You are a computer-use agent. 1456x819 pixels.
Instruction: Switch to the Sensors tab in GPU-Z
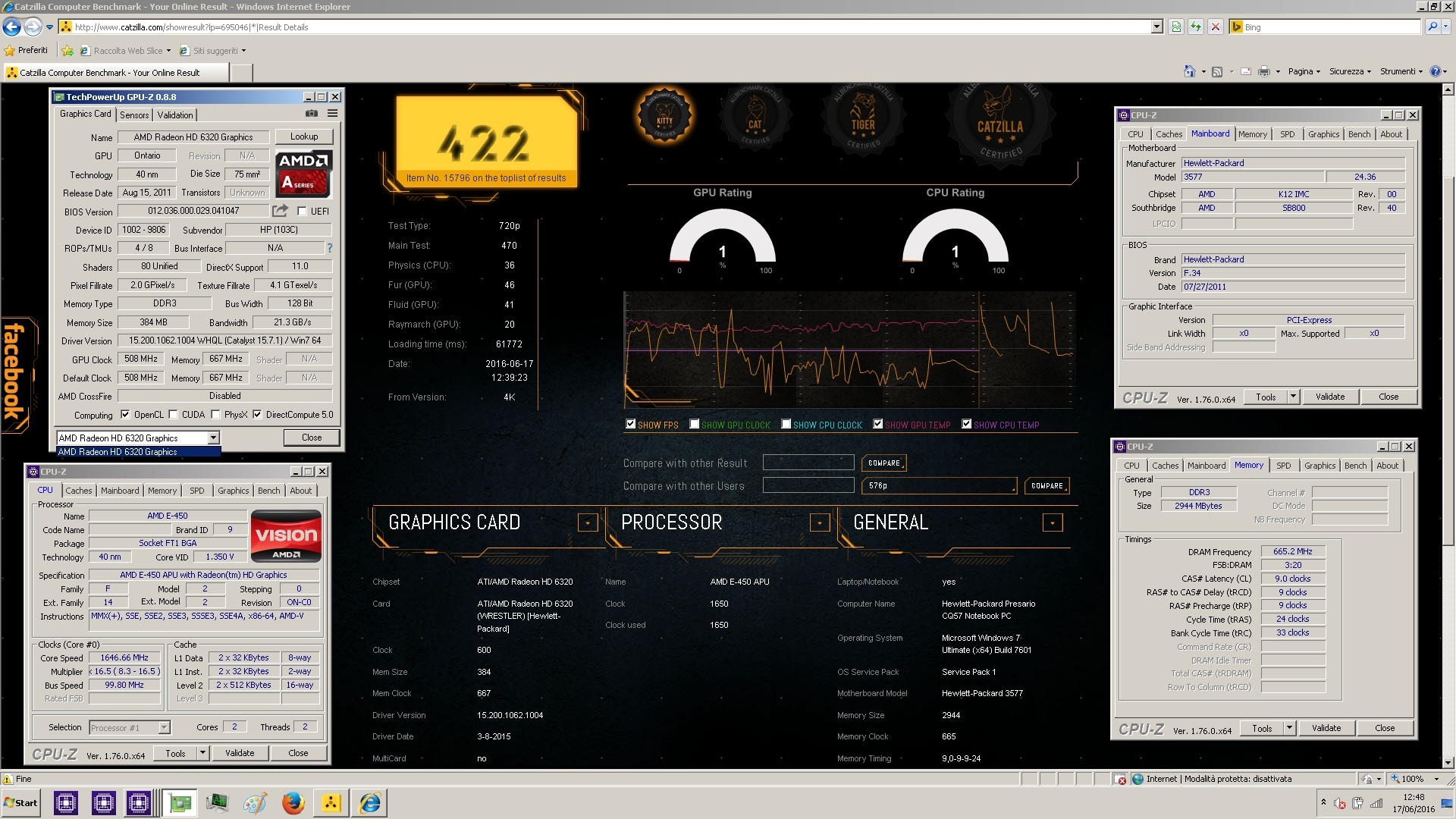[x=134, y=115]
